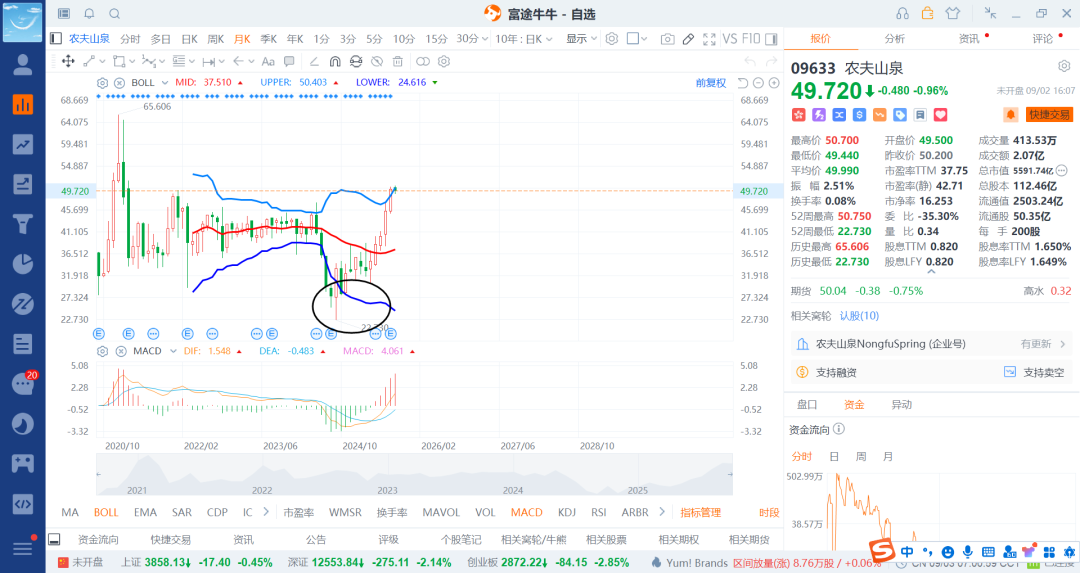Open the notifications bell in title bar
The width and height of the screenshot is (1080, 573).
(x=90, y=13)
